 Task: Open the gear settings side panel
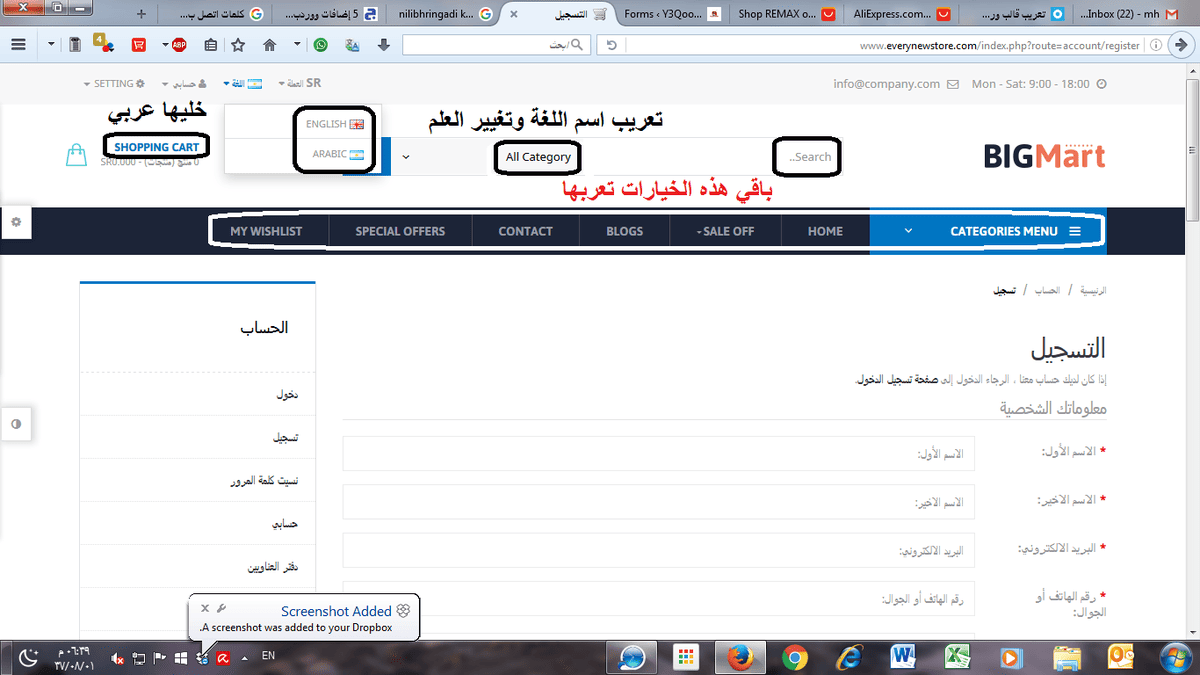tap(16, 223)
